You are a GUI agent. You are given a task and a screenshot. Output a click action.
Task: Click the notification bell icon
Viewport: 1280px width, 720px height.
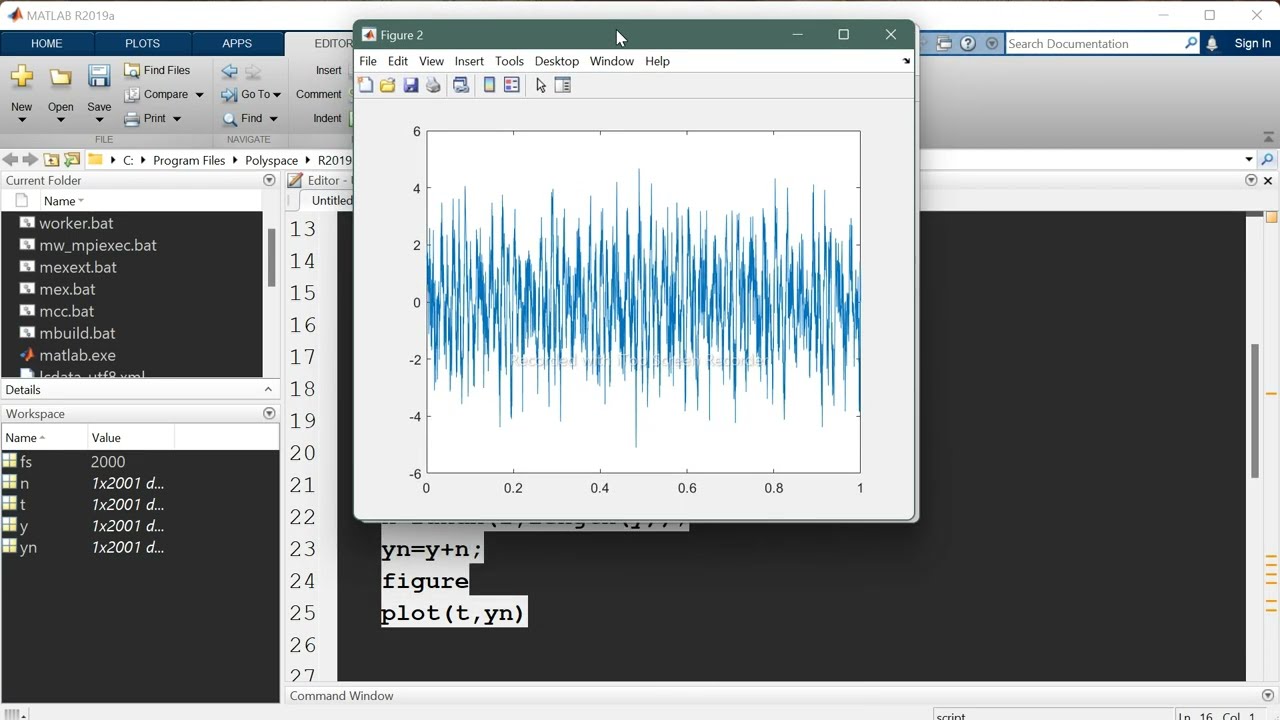(1212, 43)
